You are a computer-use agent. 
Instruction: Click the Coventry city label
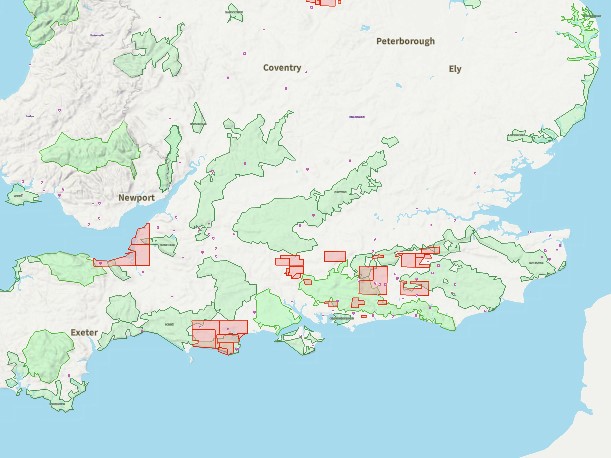282,68
